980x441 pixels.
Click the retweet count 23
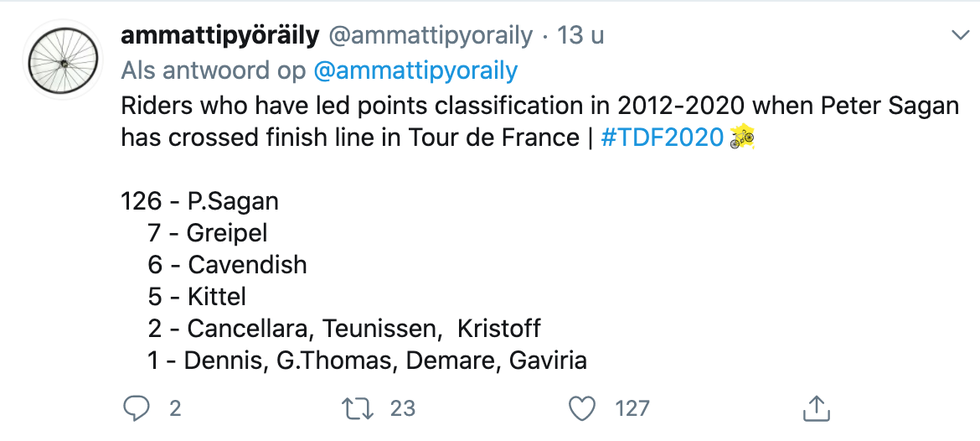(402, 409)
